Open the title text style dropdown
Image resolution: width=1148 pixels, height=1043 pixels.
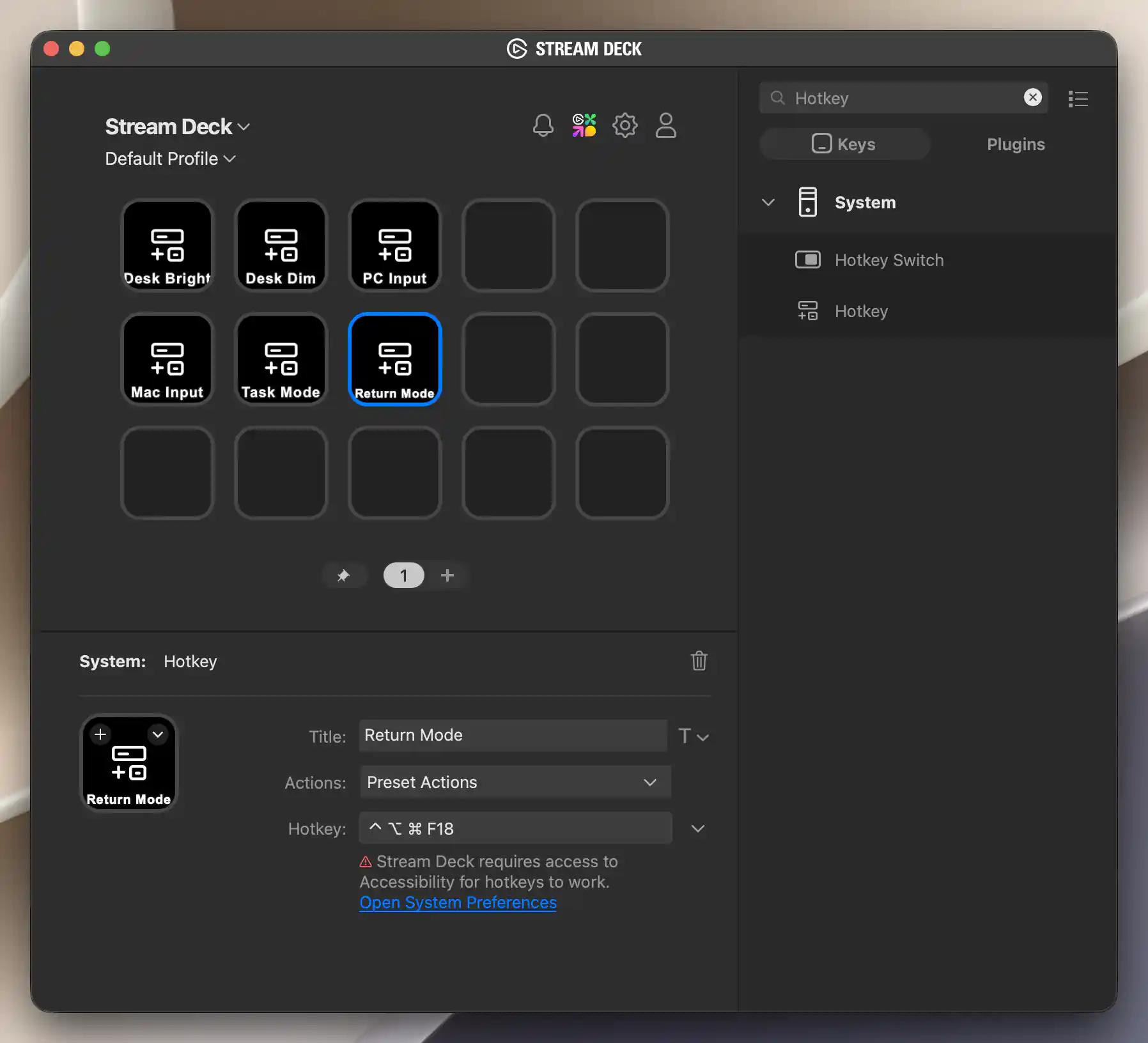click(x=694, y=736)
